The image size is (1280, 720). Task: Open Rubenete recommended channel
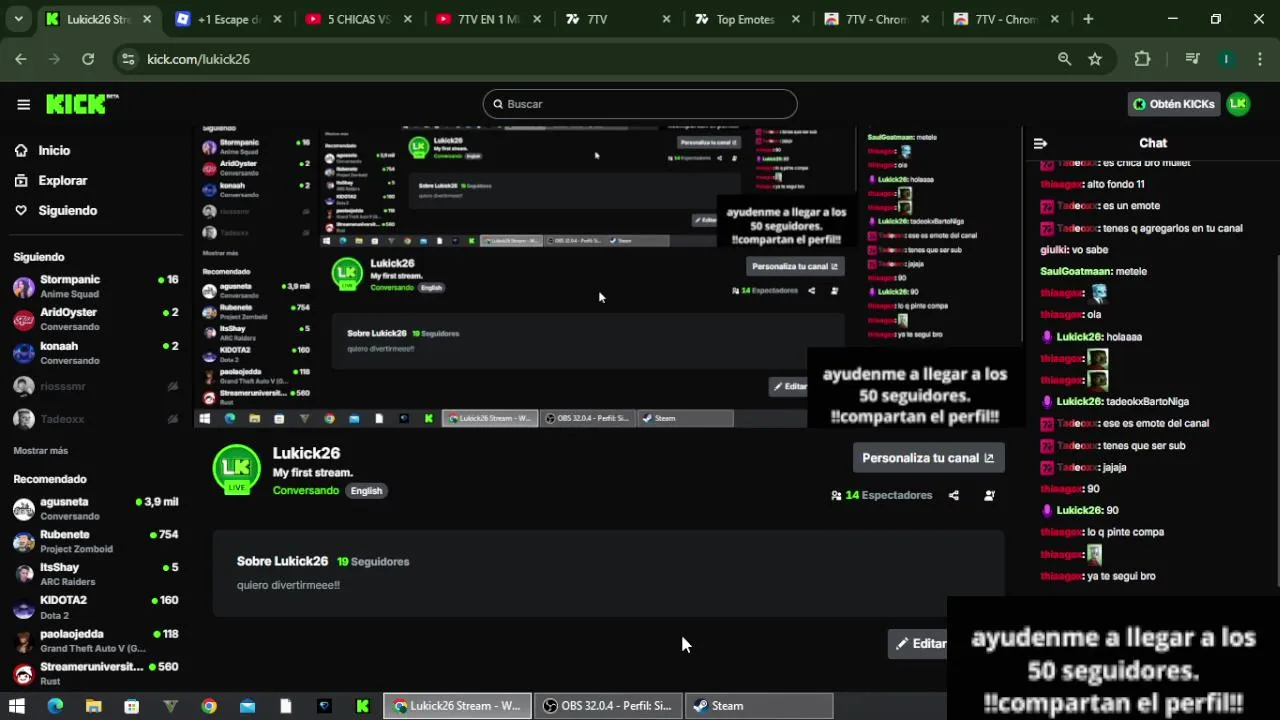pos(96,541)
